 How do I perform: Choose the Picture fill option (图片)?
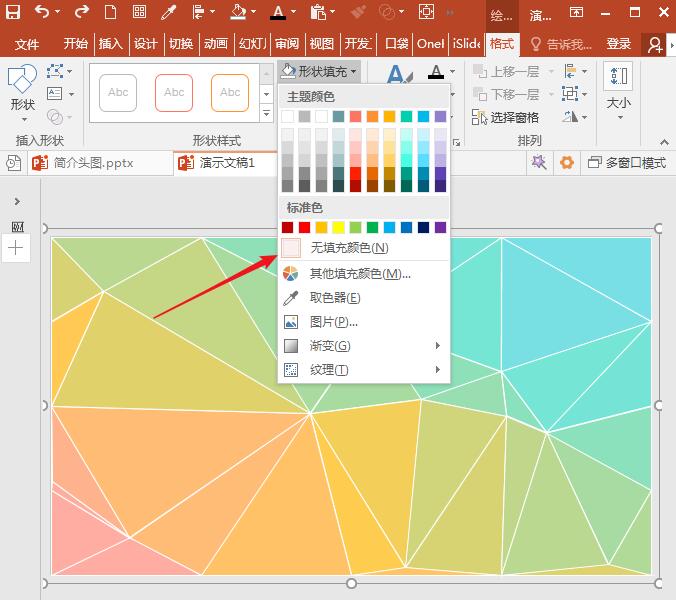pos(333,321)
